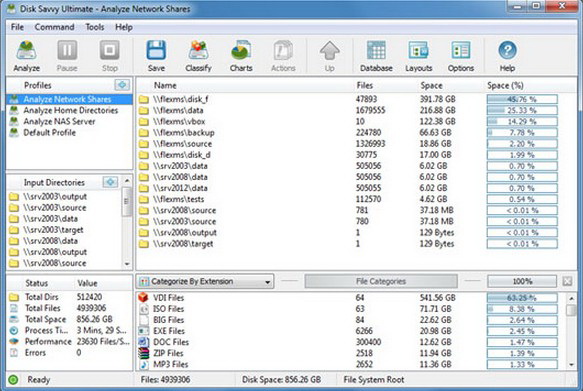Select the \\srv2008\target result row
The height and width of the screenshot is (391, 583).
tap(356, 244)
